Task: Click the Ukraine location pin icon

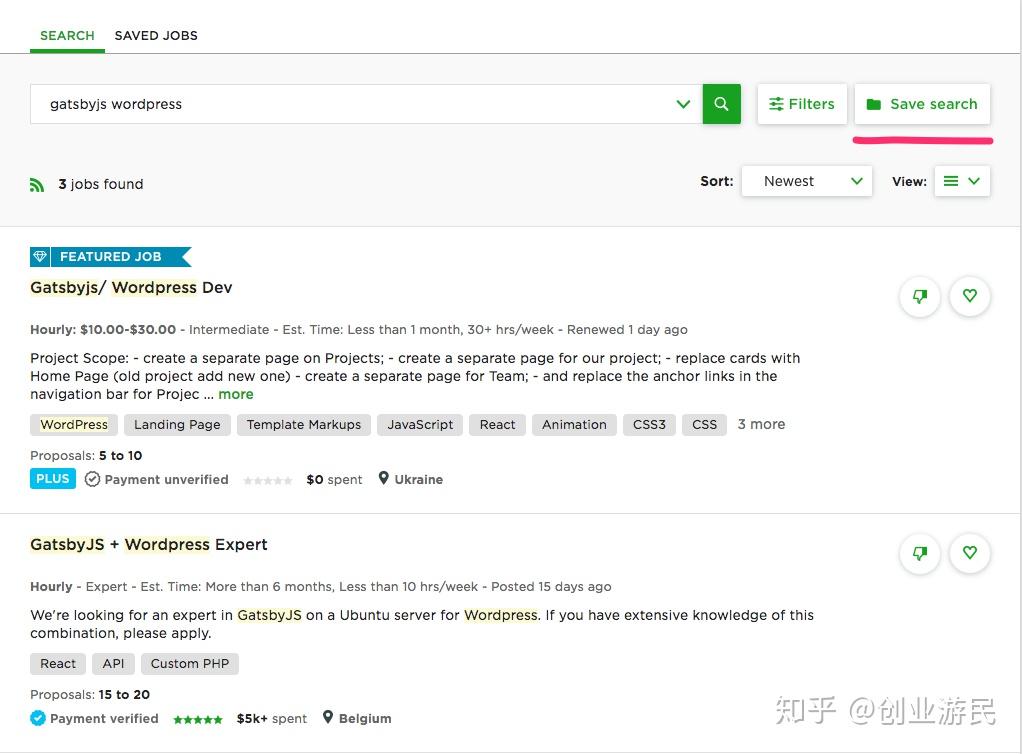Action: click(384, 478)
